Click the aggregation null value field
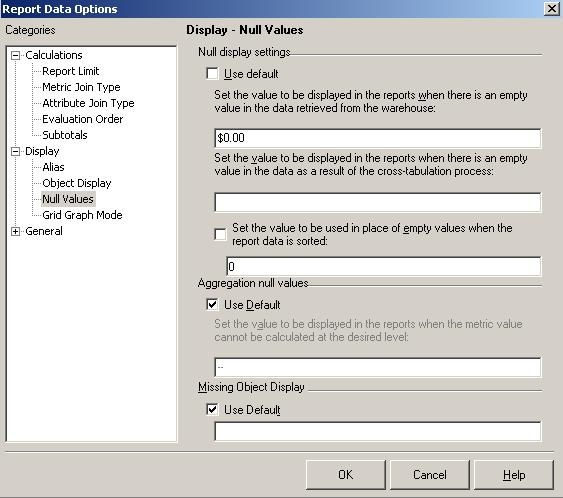 click(377, 367)
